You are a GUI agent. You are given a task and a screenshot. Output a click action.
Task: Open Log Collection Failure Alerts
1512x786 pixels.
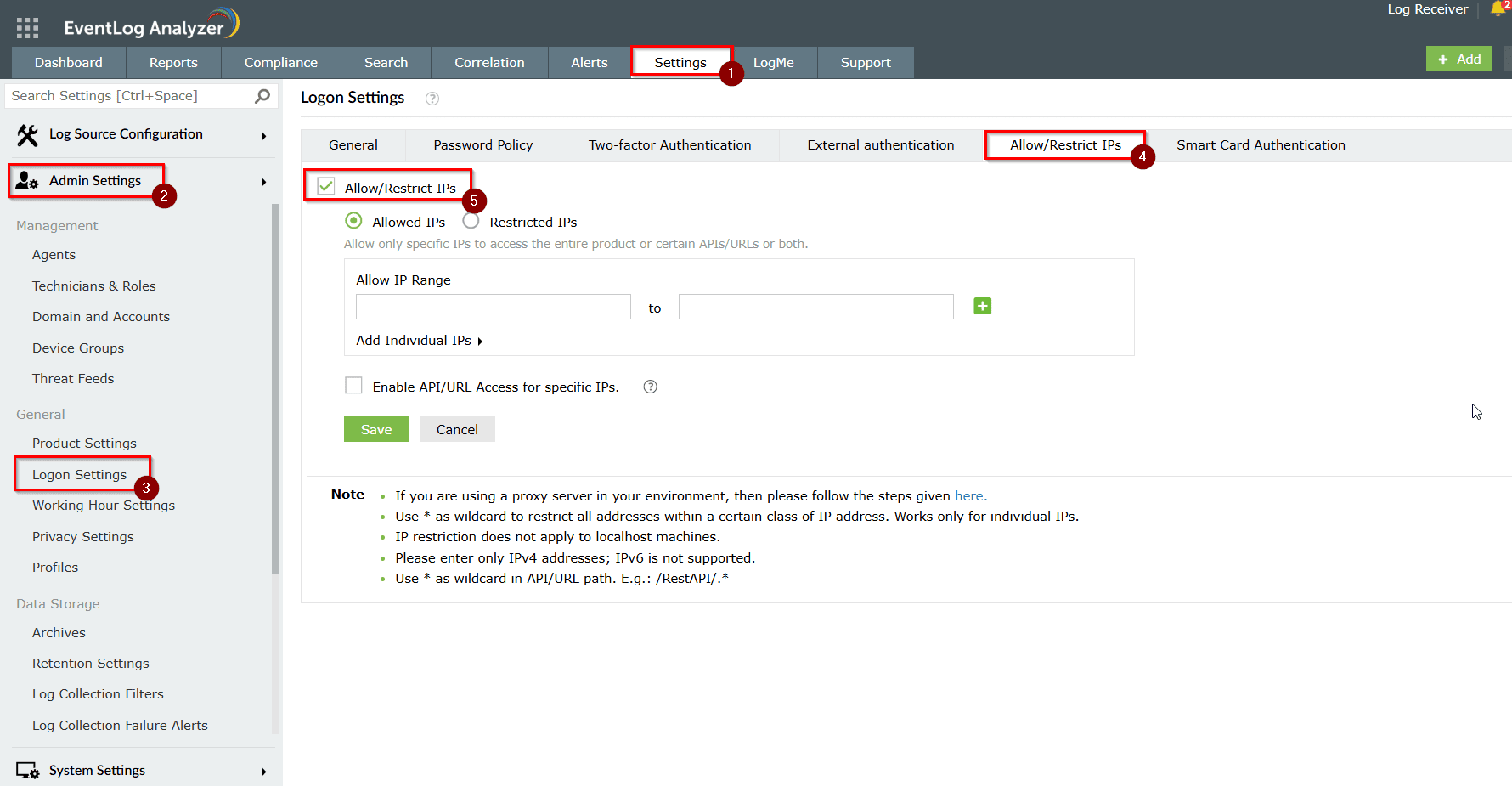tap(121, 726)
